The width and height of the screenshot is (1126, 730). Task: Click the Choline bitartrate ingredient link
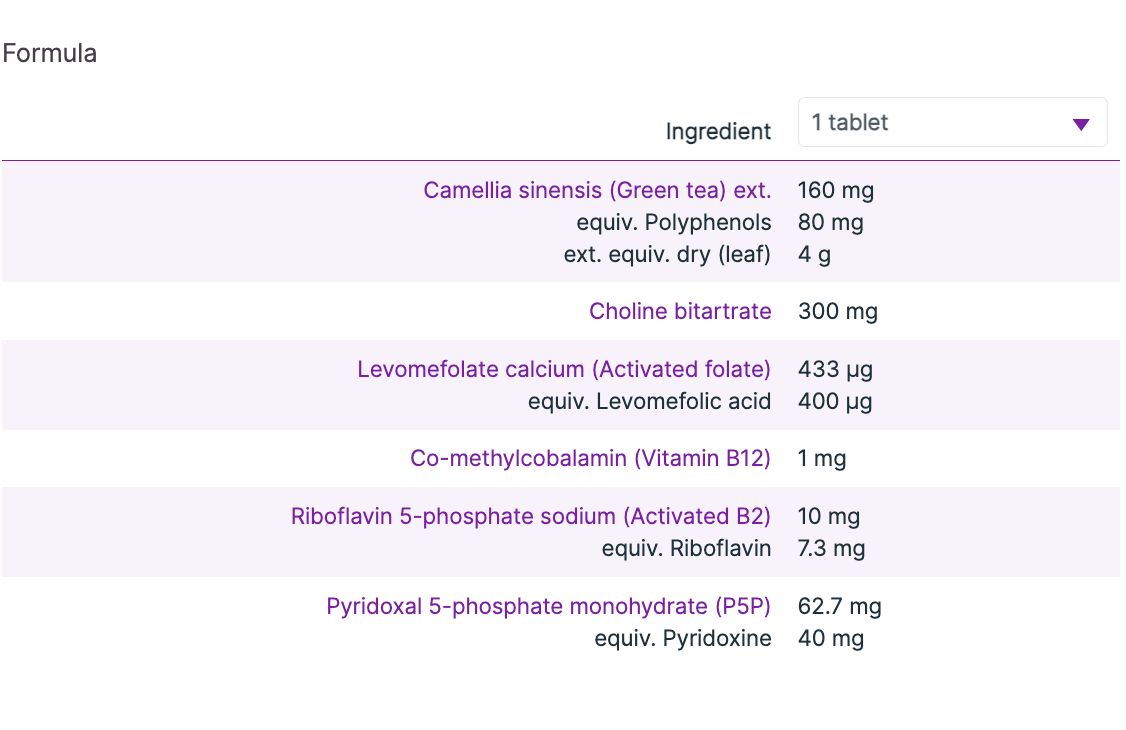pyautogui.click(x=680, y=311)
